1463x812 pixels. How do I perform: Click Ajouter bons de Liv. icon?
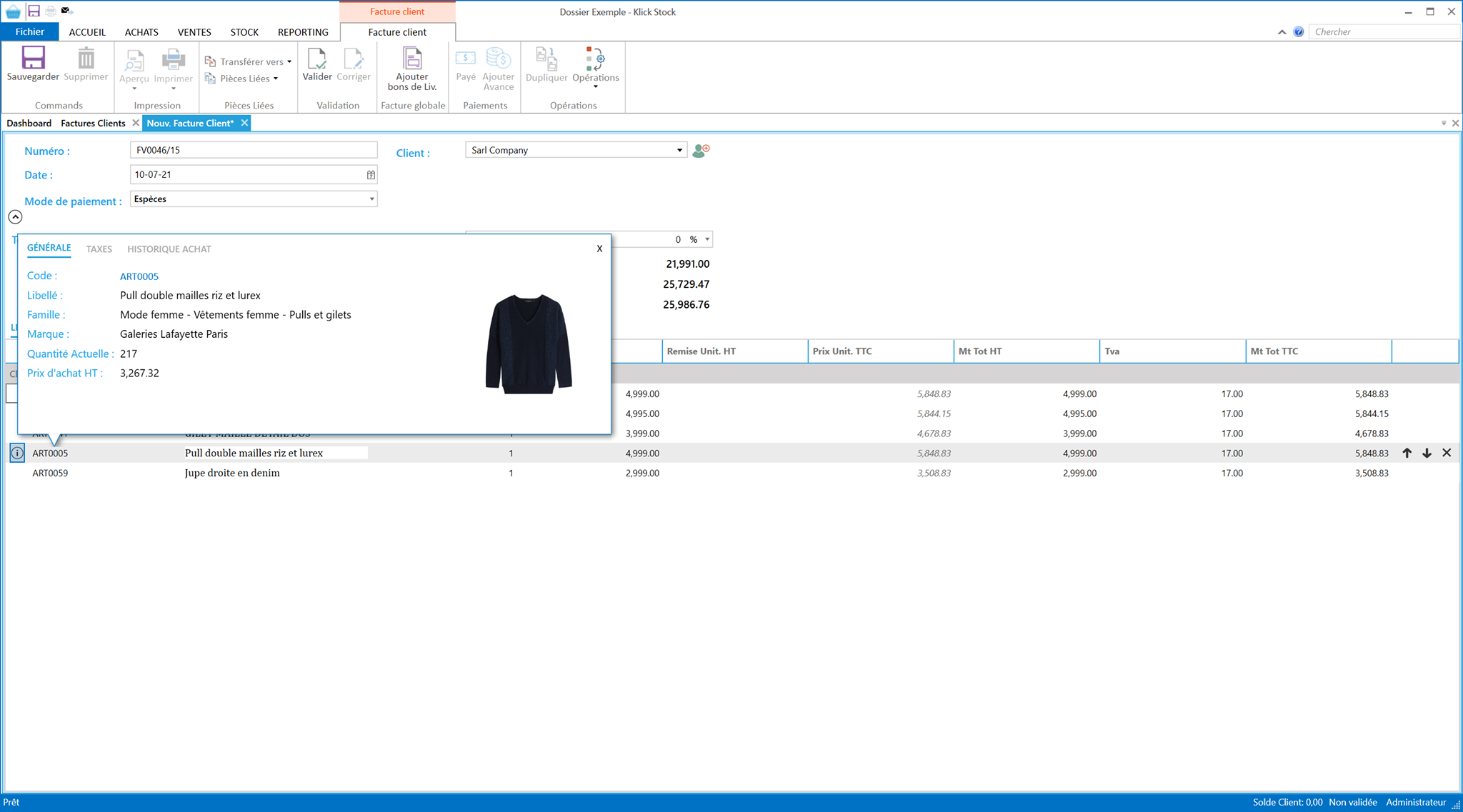[x=412, y=58]
